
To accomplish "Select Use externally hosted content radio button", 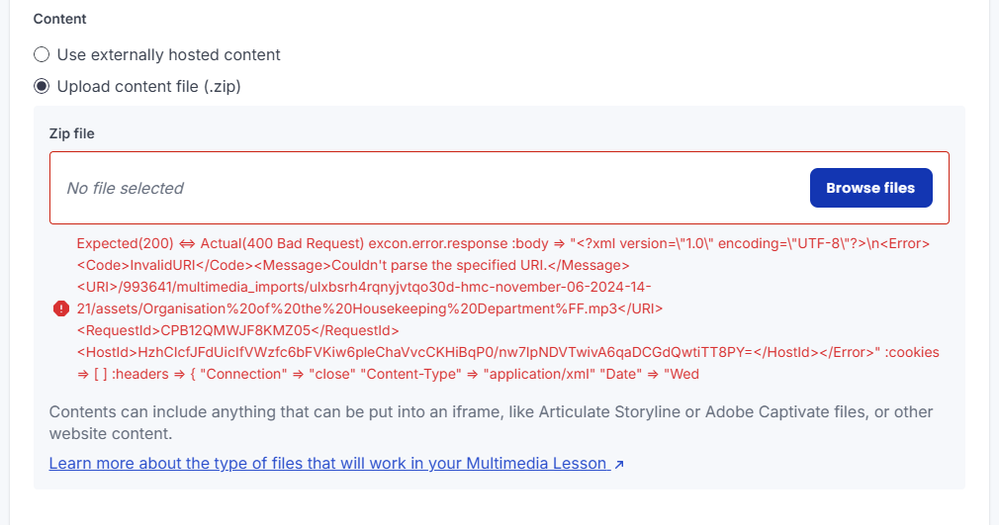I will [x=41, y=55].
